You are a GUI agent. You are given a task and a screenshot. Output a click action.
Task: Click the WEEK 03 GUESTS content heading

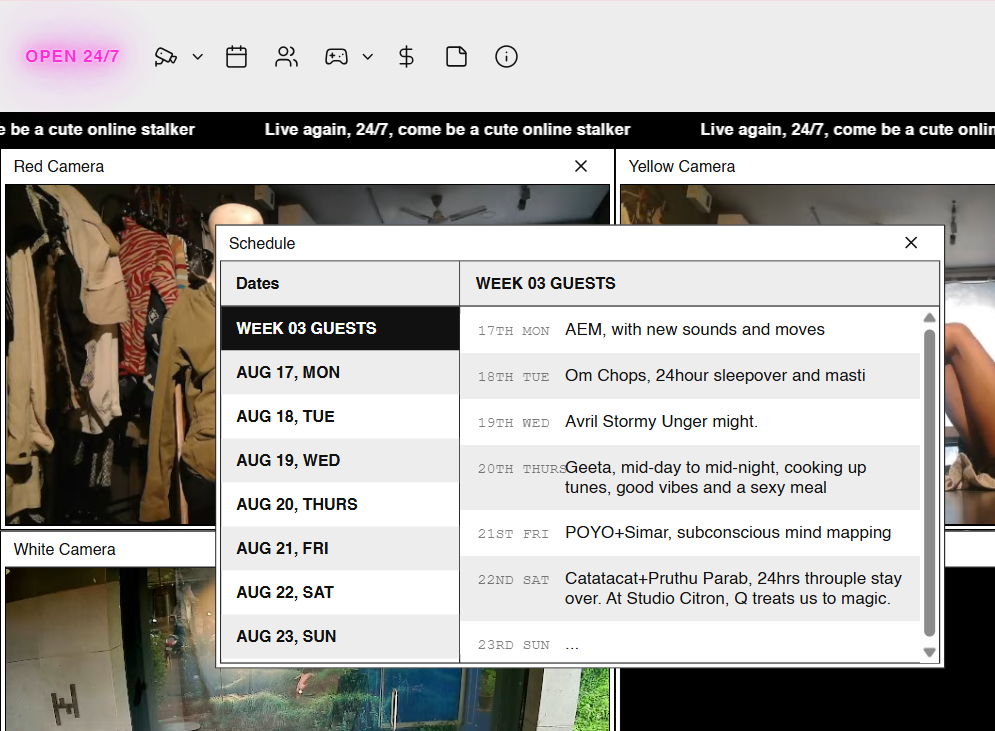(x=546, y=283)
